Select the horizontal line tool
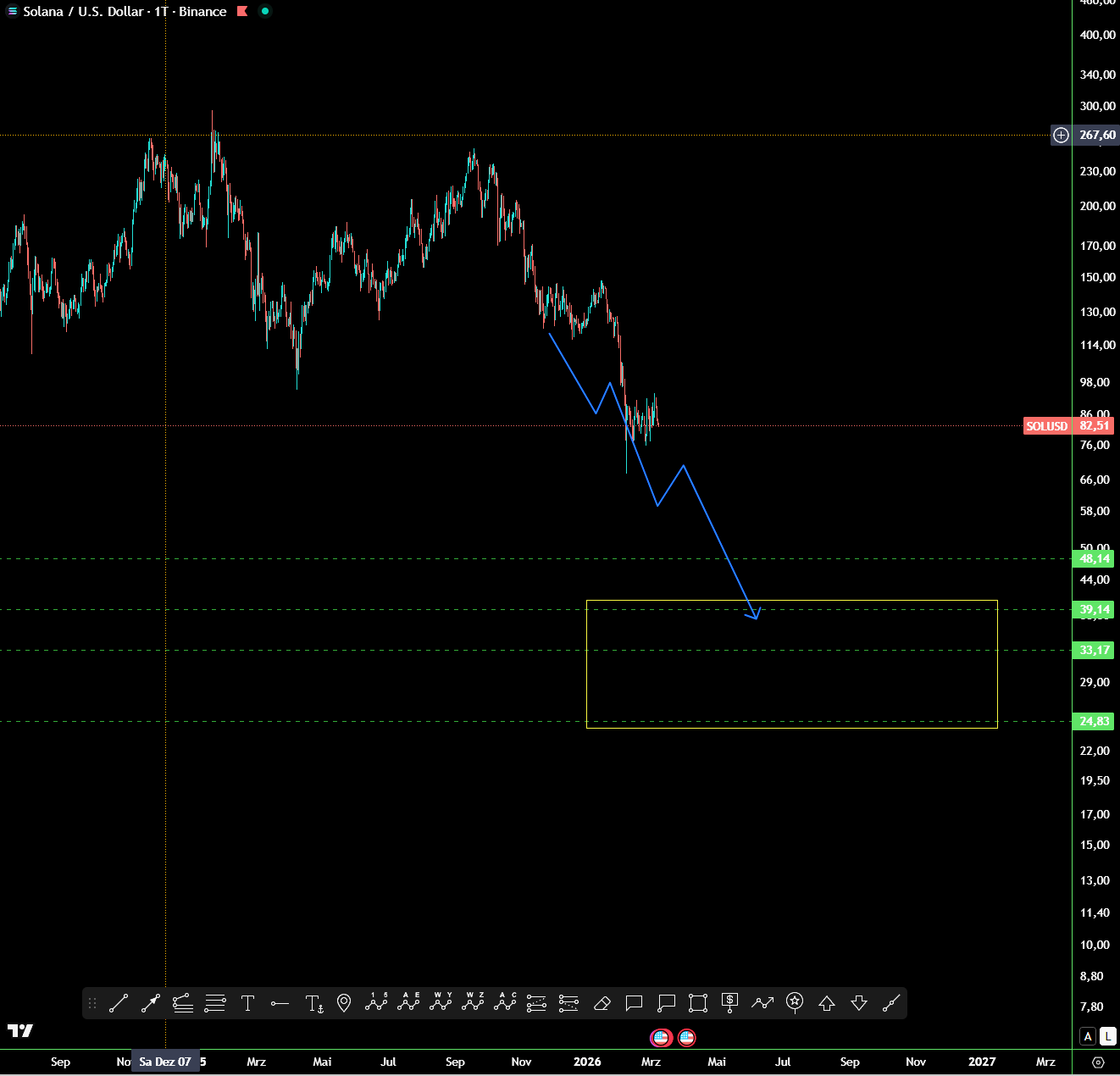Image resolution: width=1120 pixels, height=1076 pixels. coord(280,1003)
